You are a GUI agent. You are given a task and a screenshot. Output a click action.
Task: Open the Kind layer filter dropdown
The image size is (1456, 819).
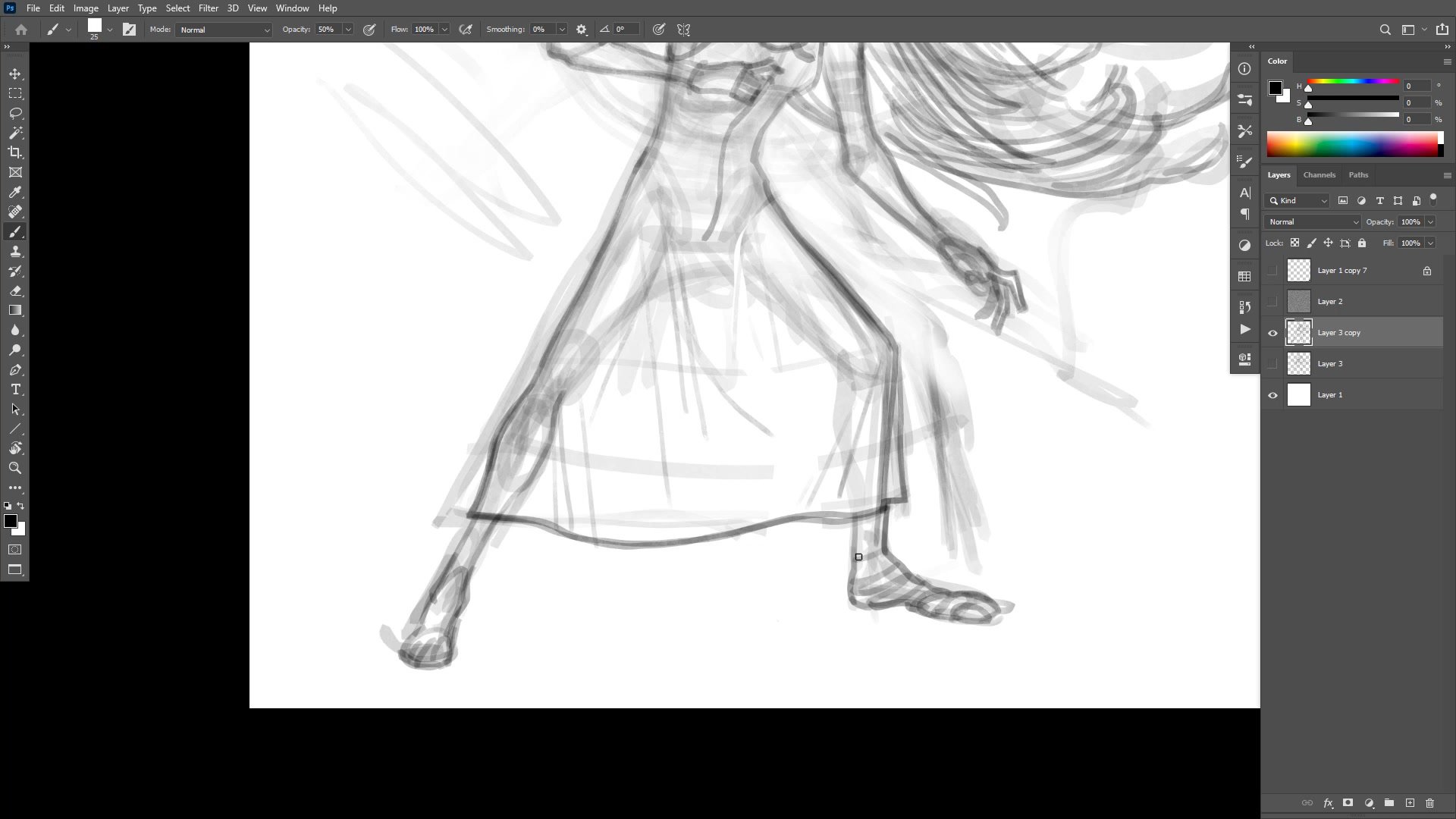tap(1298, 201)
